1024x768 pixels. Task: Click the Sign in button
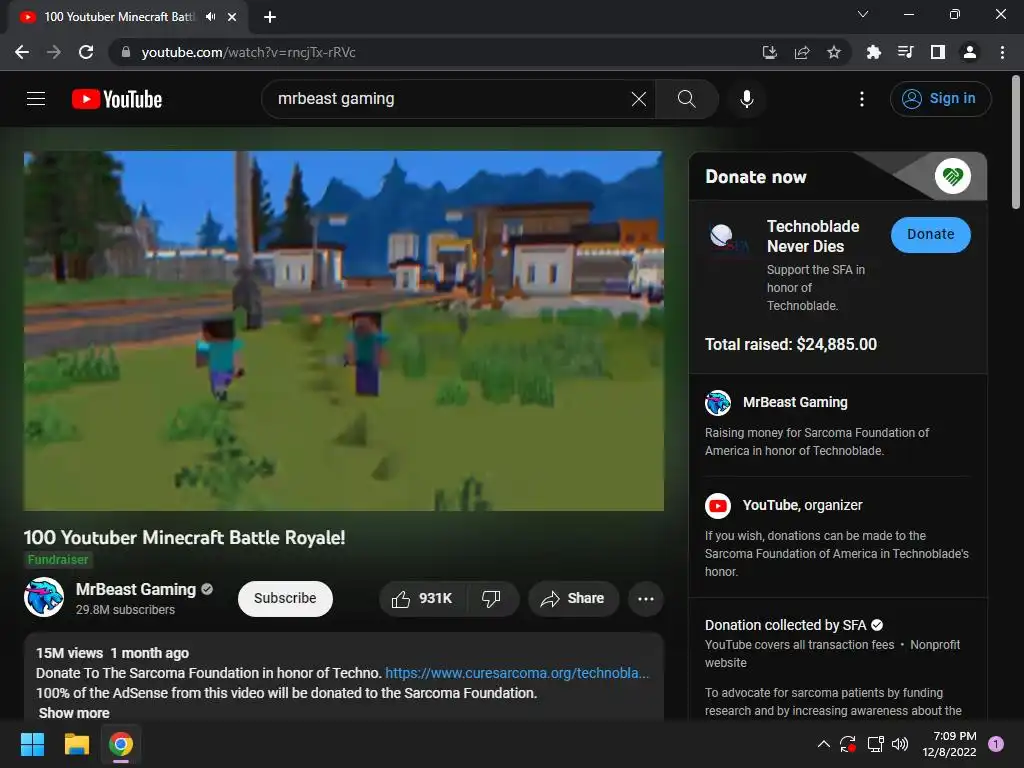coord(940,99)
